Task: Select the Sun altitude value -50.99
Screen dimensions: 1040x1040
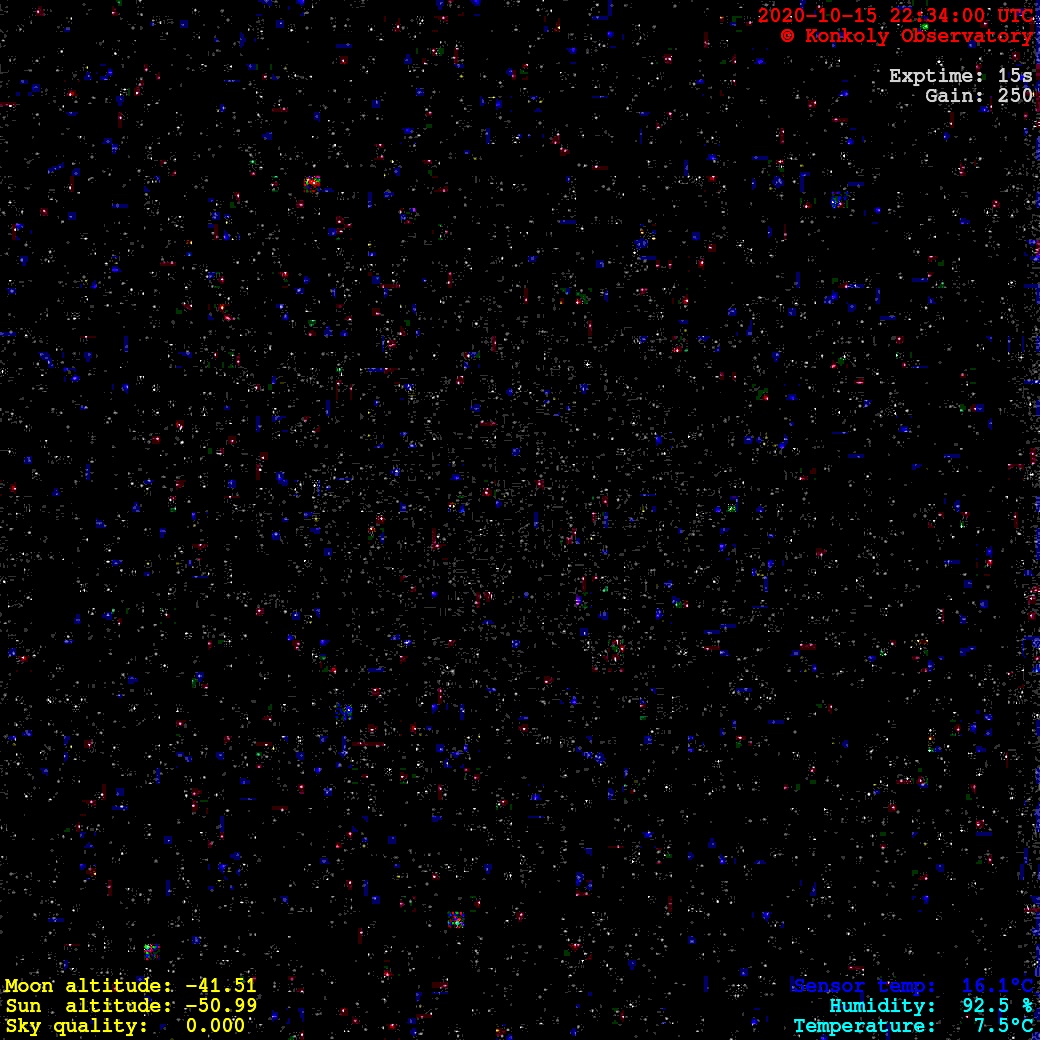Action: coord(221,1006)
